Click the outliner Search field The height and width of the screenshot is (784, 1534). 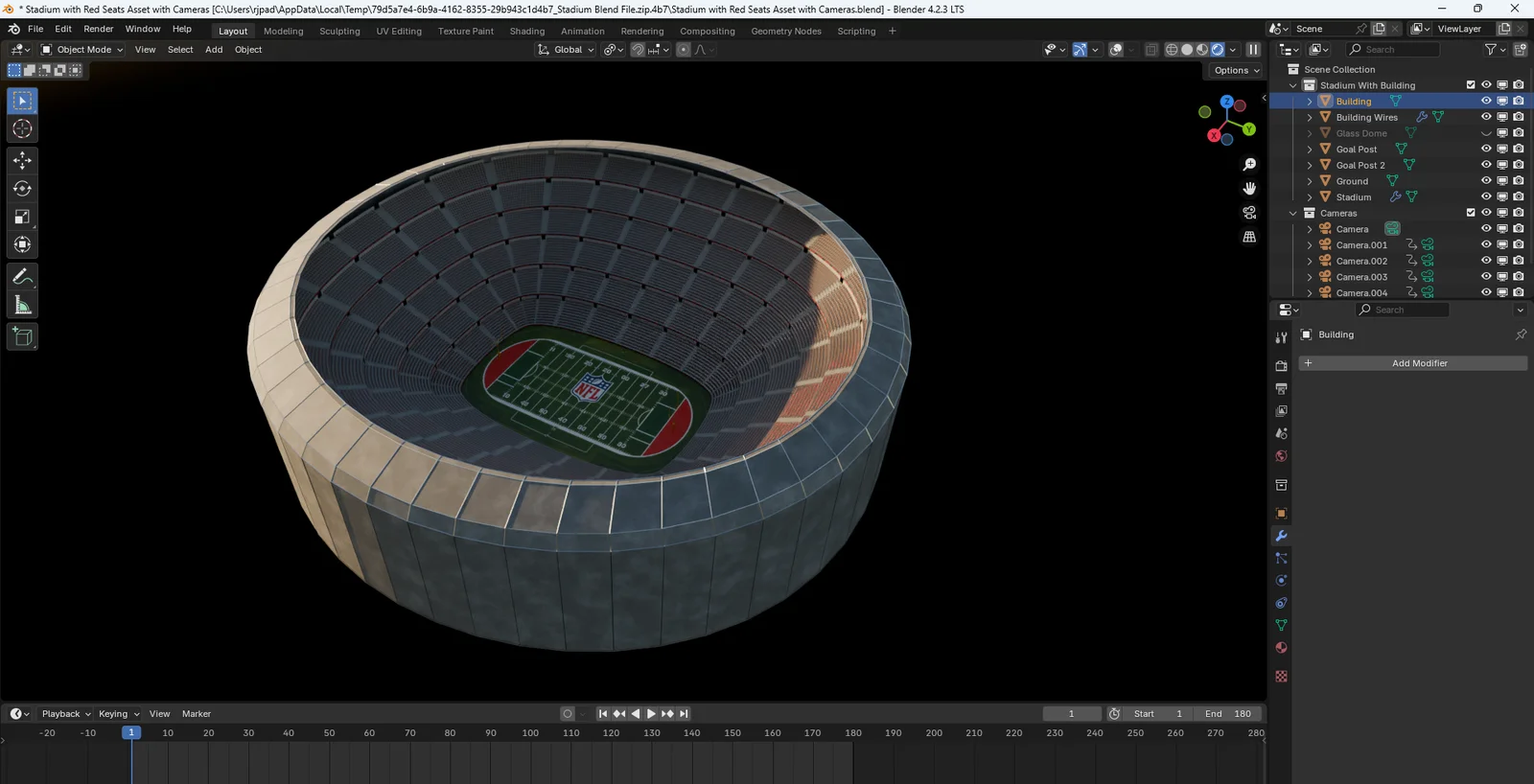tap(1392, 50)
